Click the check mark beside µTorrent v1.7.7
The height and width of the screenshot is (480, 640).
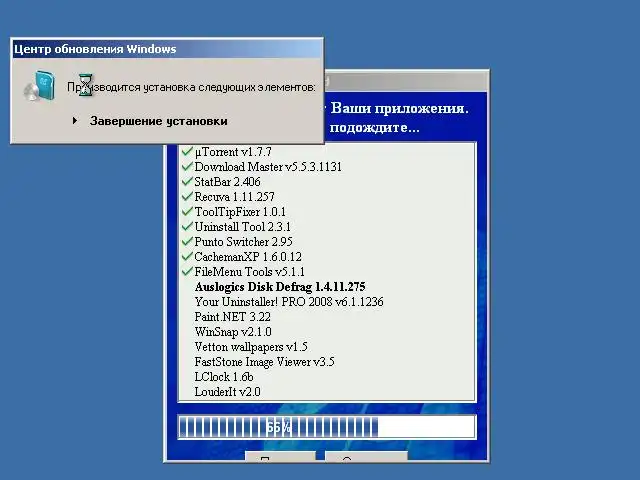[187, 151]
